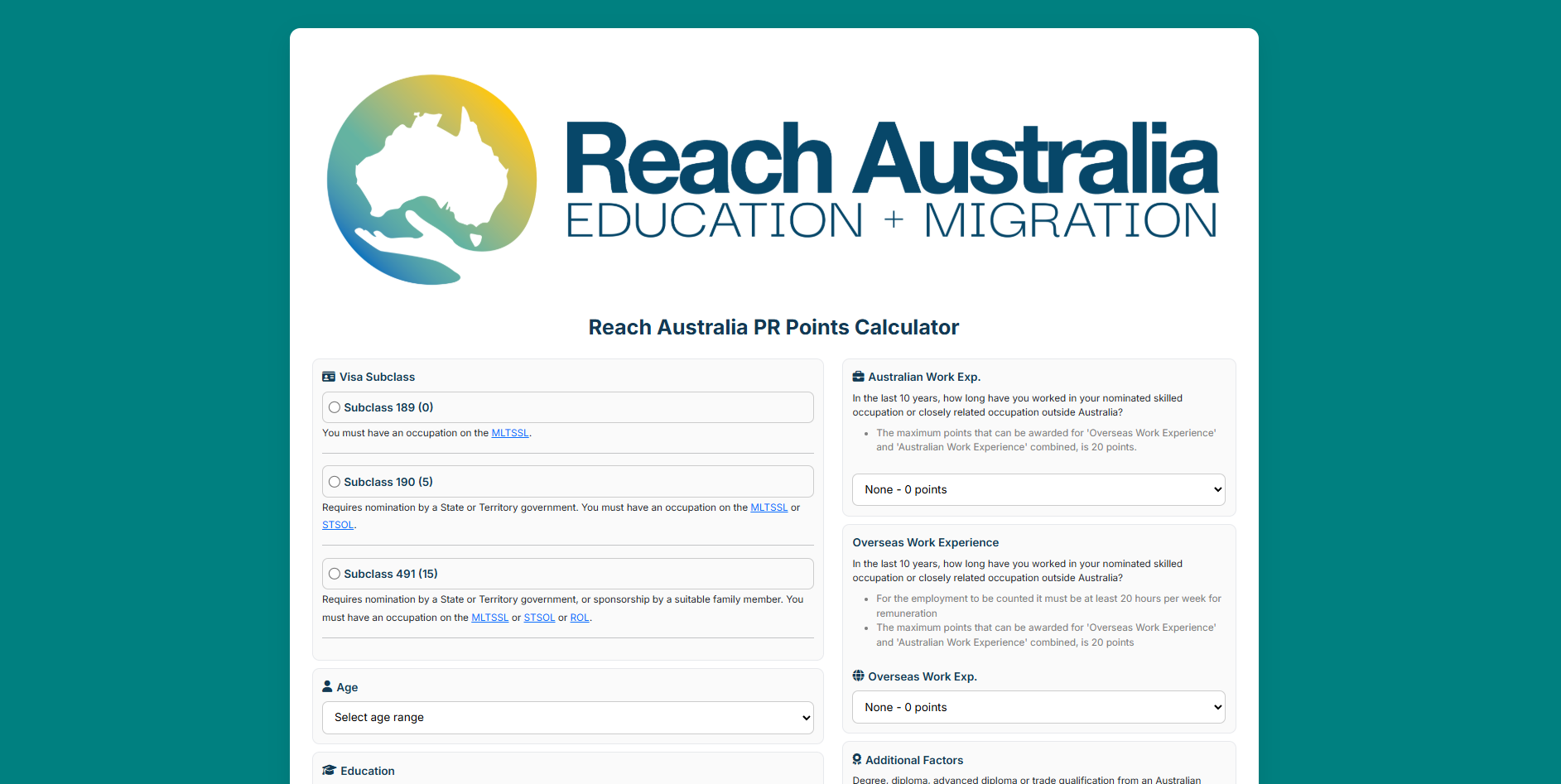Select the Subclass 190 (5) radio button
The image size is (1561, 784).
coord(335,482)
